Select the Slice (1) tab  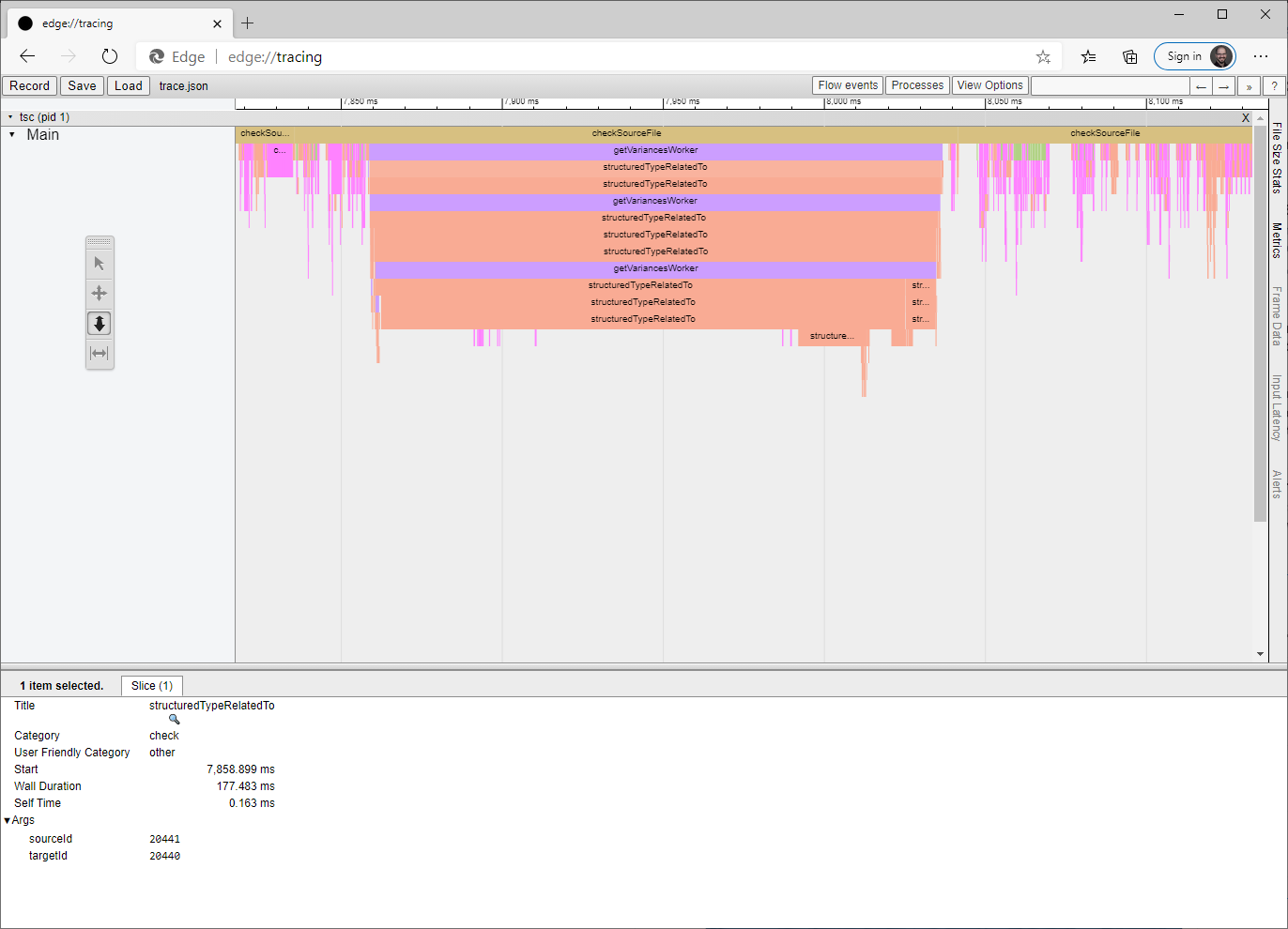pyautogui.click(x=152, y=686)
